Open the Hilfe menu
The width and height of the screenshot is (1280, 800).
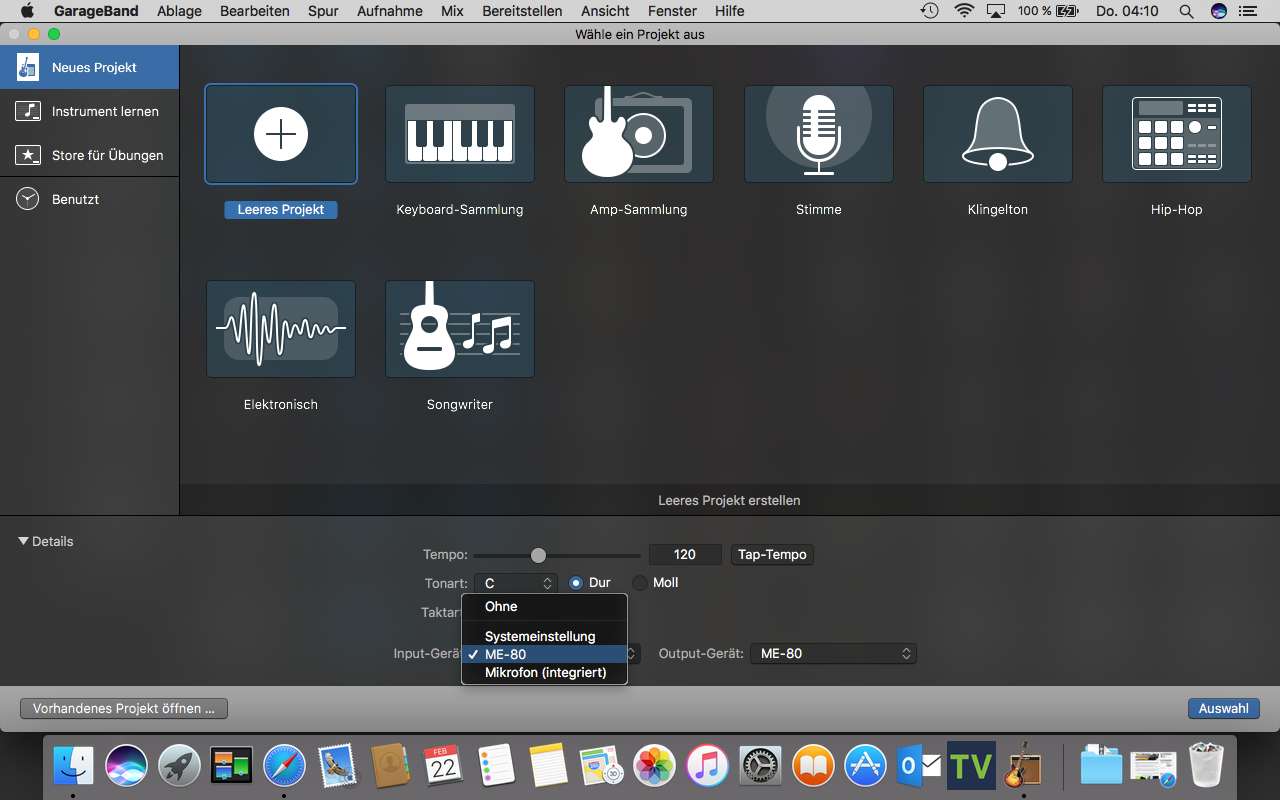point(730,11)
